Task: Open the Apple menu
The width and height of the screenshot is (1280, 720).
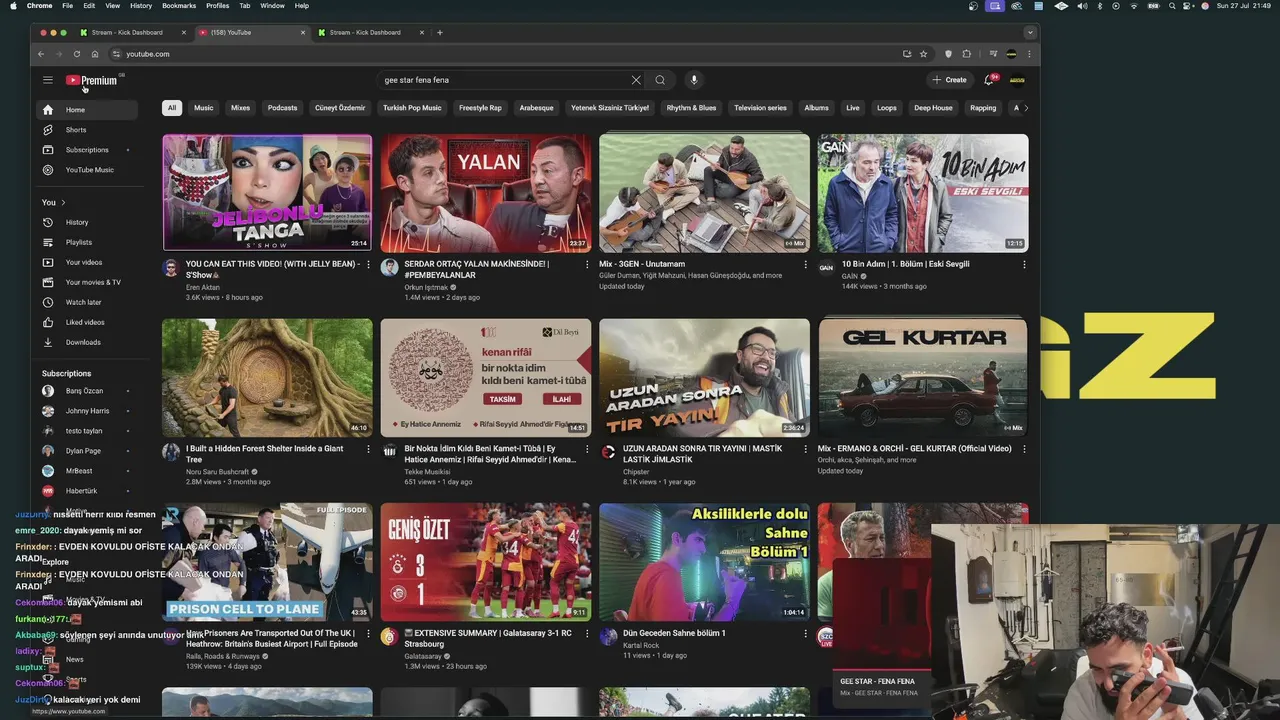Action: [x=13, y=6]
